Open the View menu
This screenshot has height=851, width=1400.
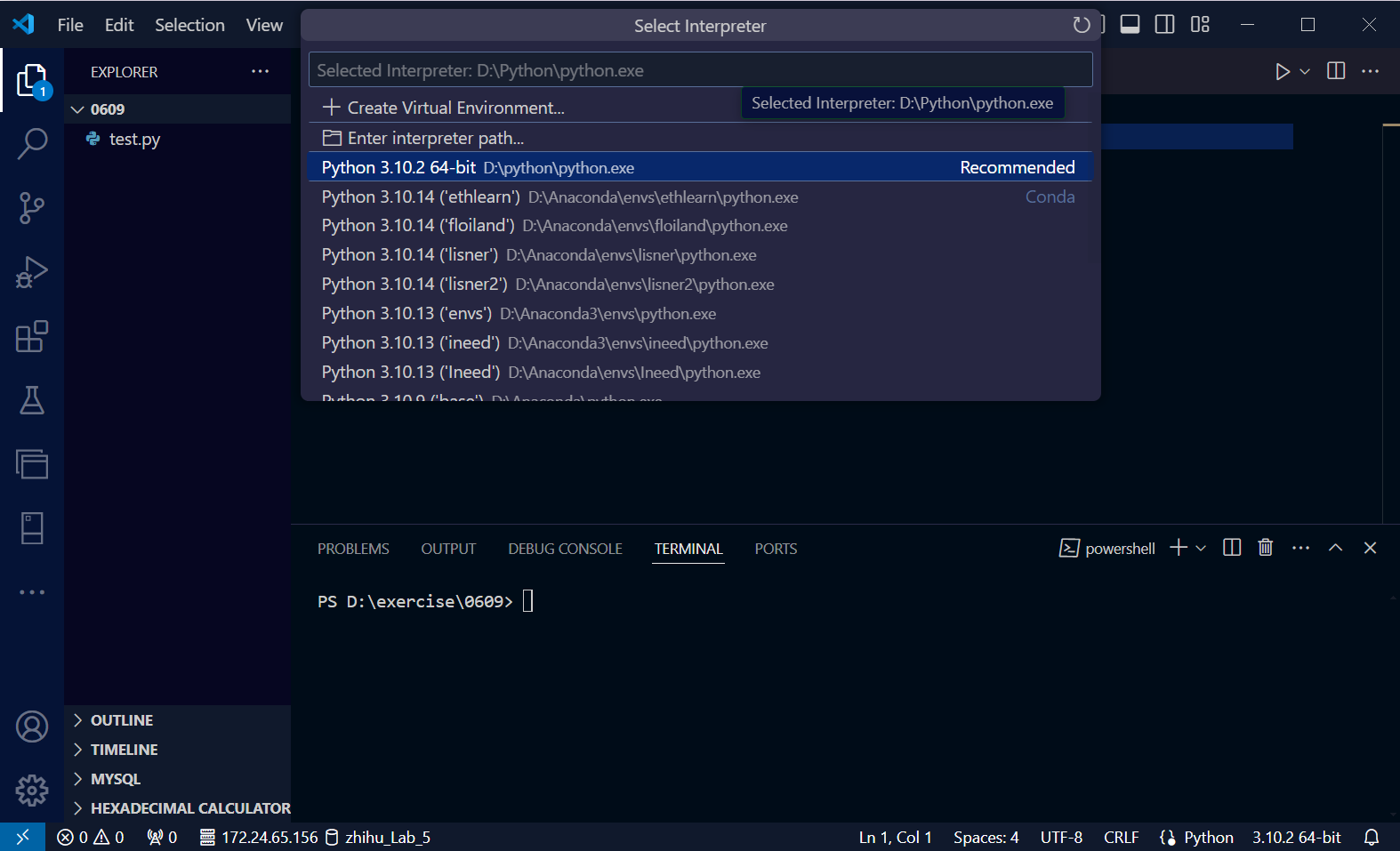point(264,25)
